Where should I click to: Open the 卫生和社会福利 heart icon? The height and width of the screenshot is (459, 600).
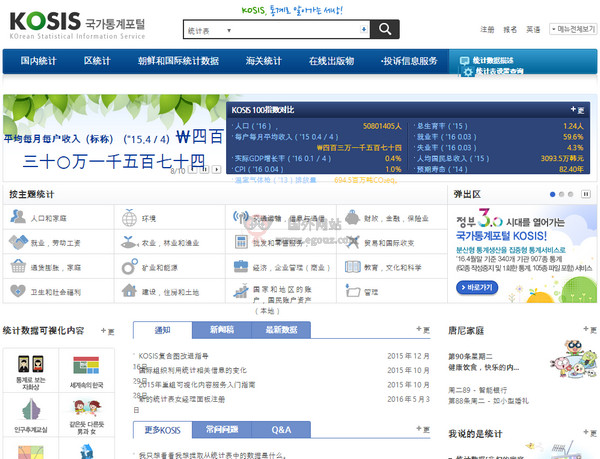[18, 291]
